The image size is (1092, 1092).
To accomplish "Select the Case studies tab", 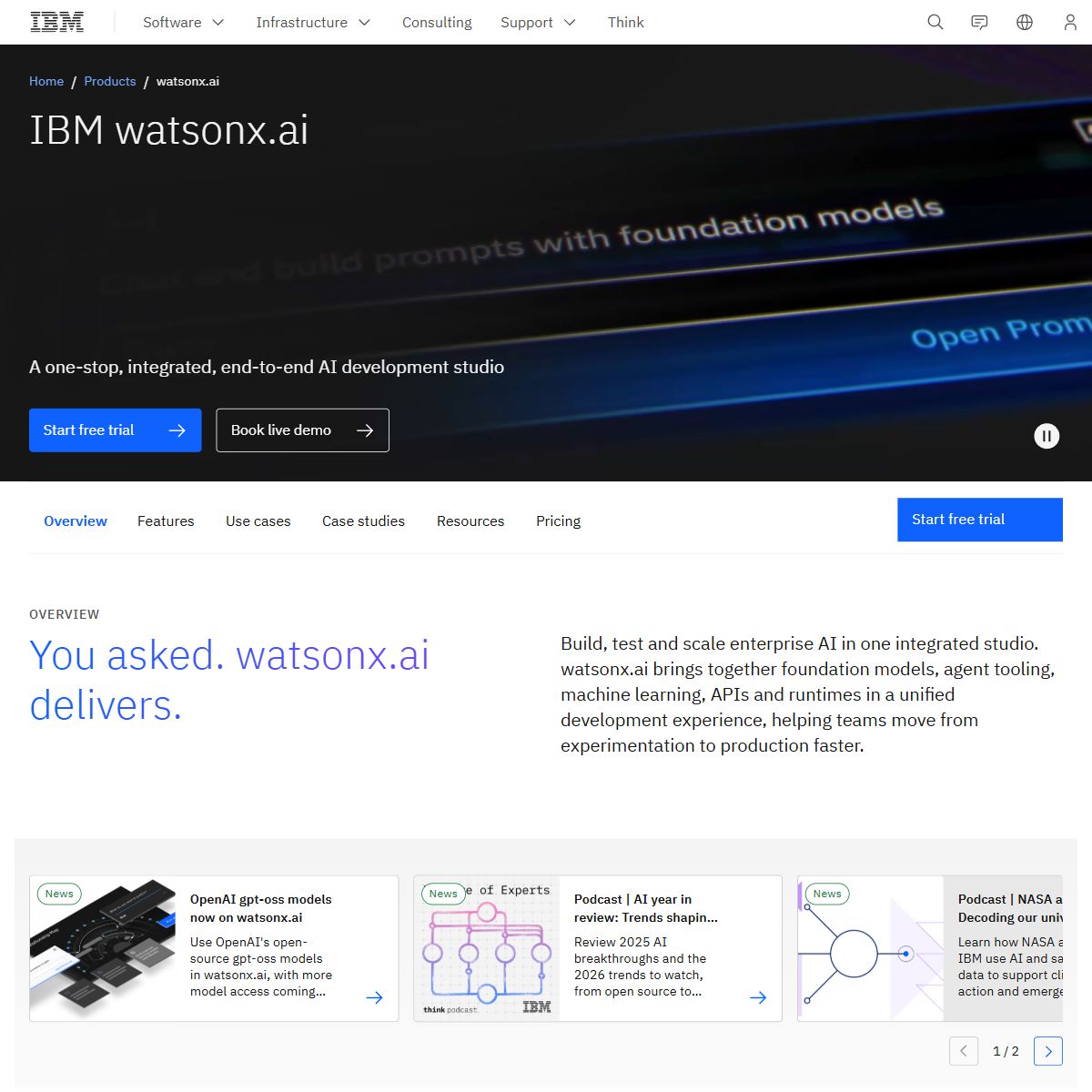I will click(363, 521).
